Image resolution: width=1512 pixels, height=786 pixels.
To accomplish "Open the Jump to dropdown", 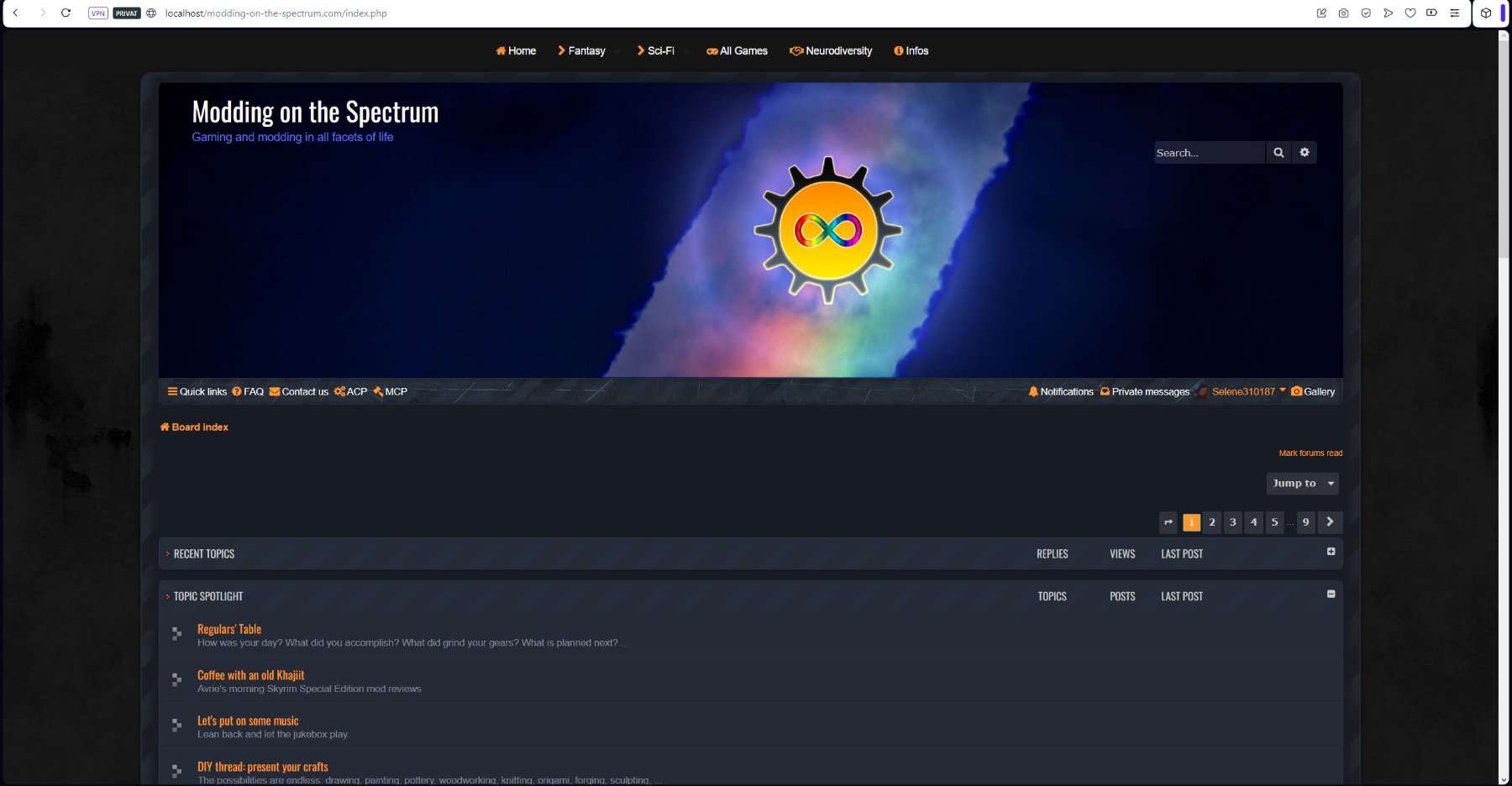I will (1302, 484).
